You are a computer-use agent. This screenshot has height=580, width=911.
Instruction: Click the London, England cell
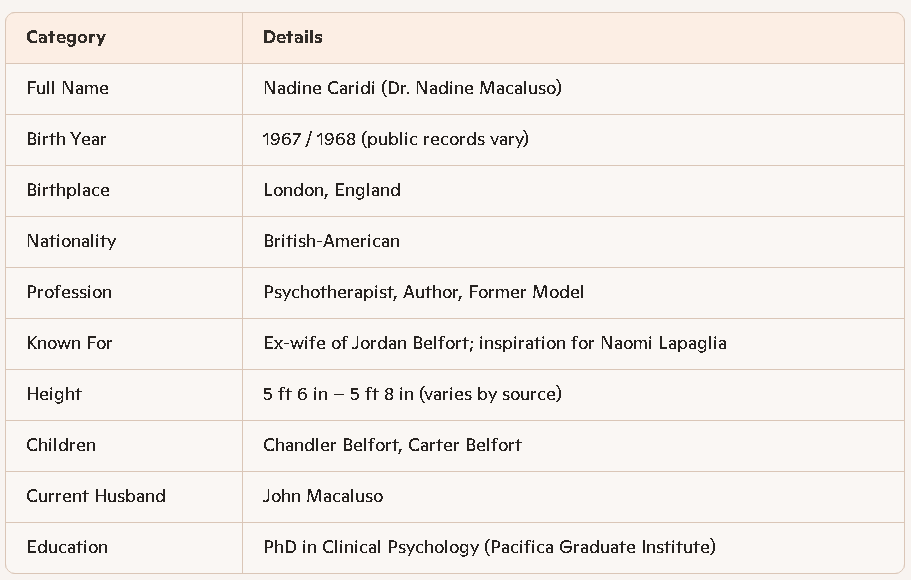point(332,190)
